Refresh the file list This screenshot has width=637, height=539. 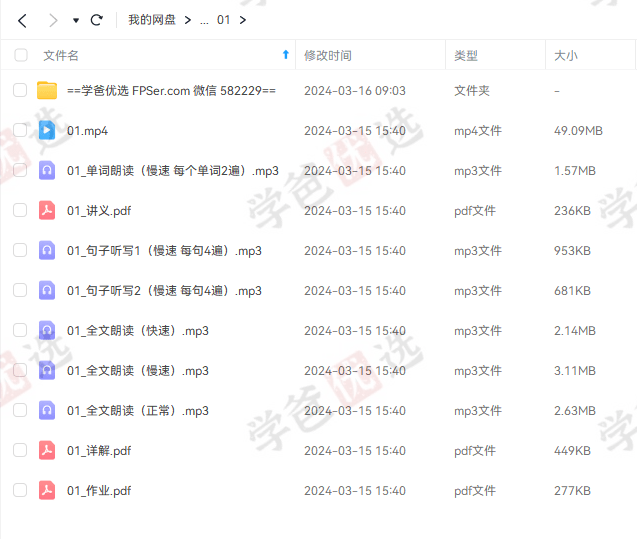[x=97, y=20]
